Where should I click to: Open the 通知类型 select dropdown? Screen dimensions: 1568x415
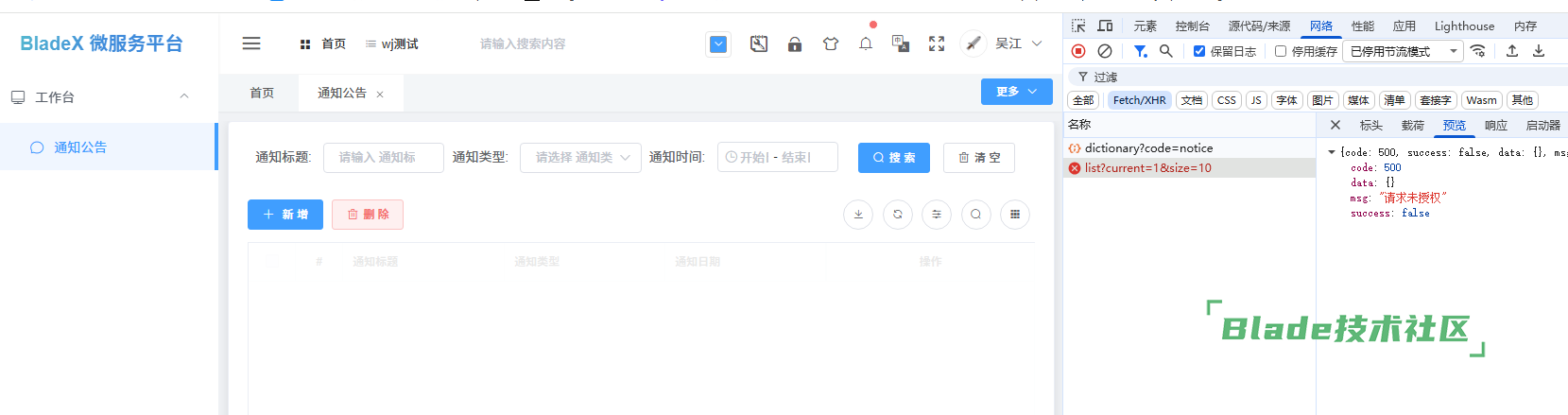(x=580, y=158)
